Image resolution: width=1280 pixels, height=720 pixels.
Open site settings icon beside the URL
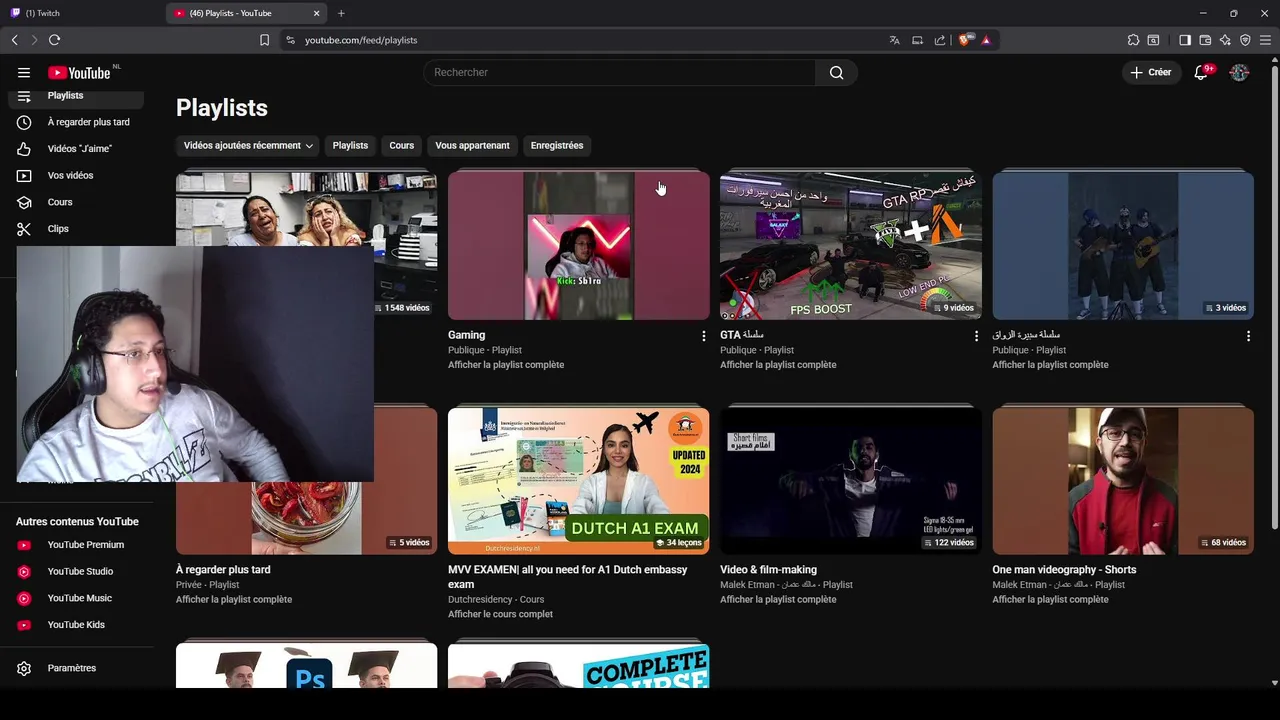coord(290,40)
